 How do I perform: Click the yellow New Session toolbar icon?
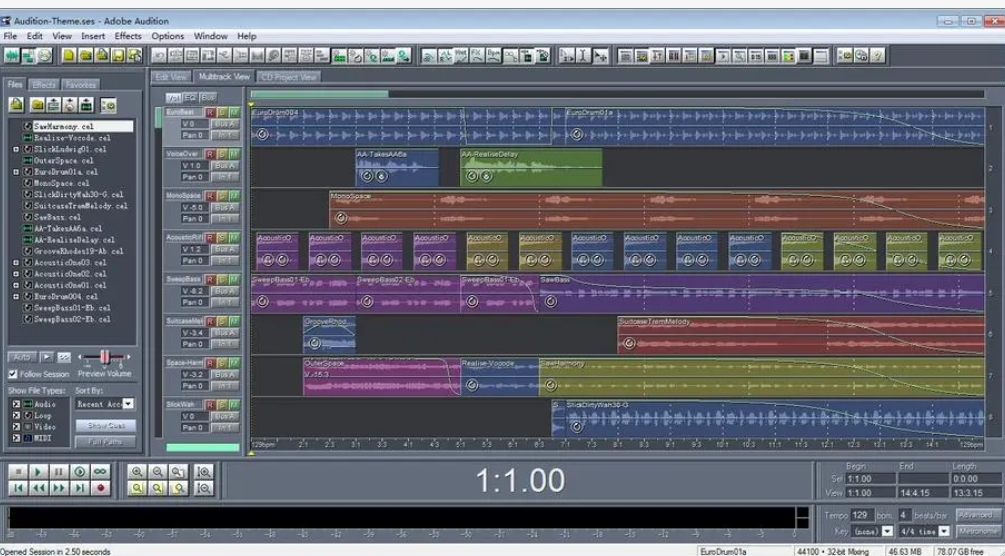(69, 56)
